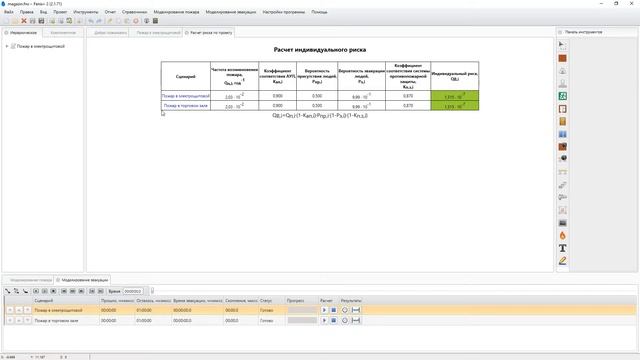Open circular results icon for Пожар в торговом зале
Viewport: 640px width, 360px height.
point(345,320)
